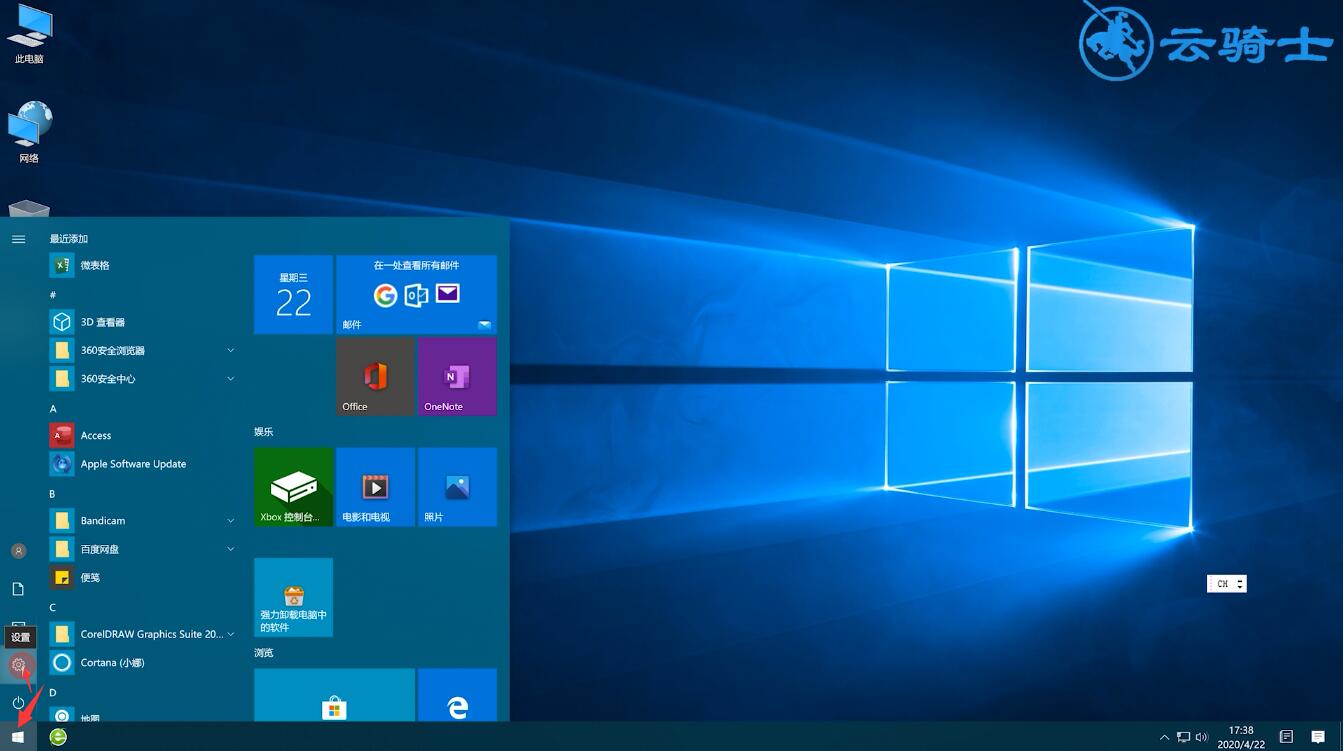Open Documents from Start sidebar
This screenshot has width=1343, height=751.
pyautogui.click(x=18, y=589)
